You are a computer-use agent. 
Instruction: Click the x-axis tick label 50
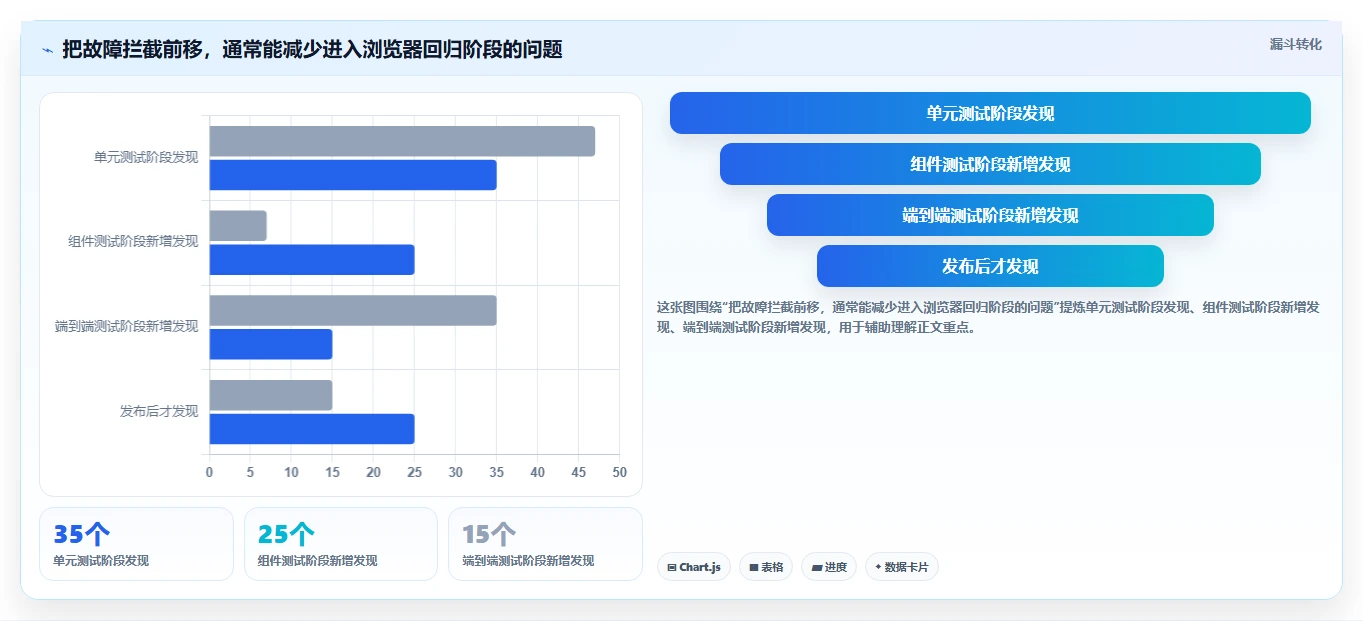coord(620,472)
